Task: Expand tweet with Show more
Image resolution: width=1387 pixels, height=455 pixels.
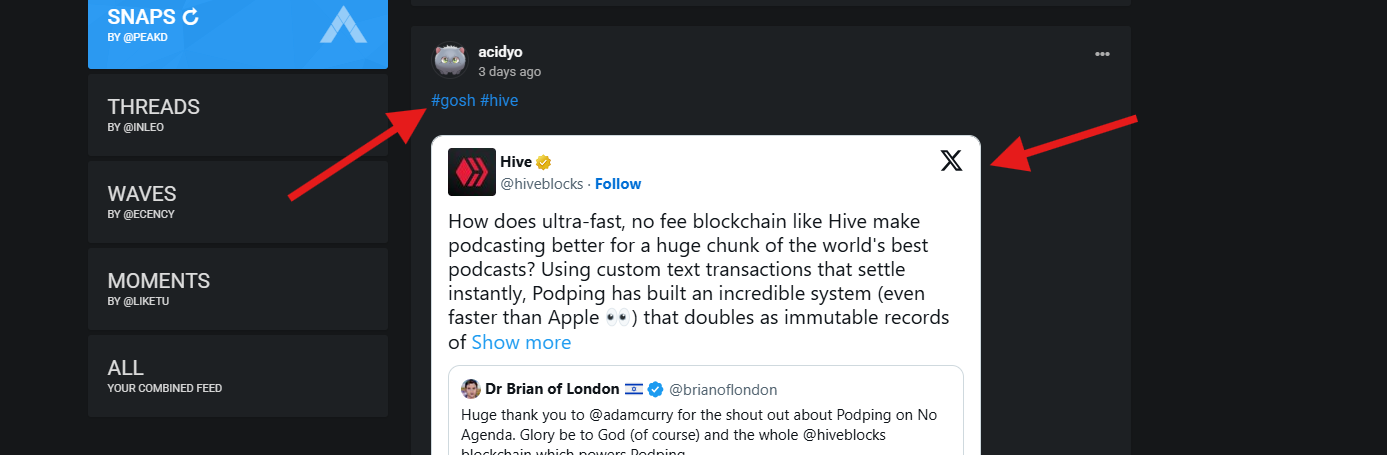Action: 521,342
